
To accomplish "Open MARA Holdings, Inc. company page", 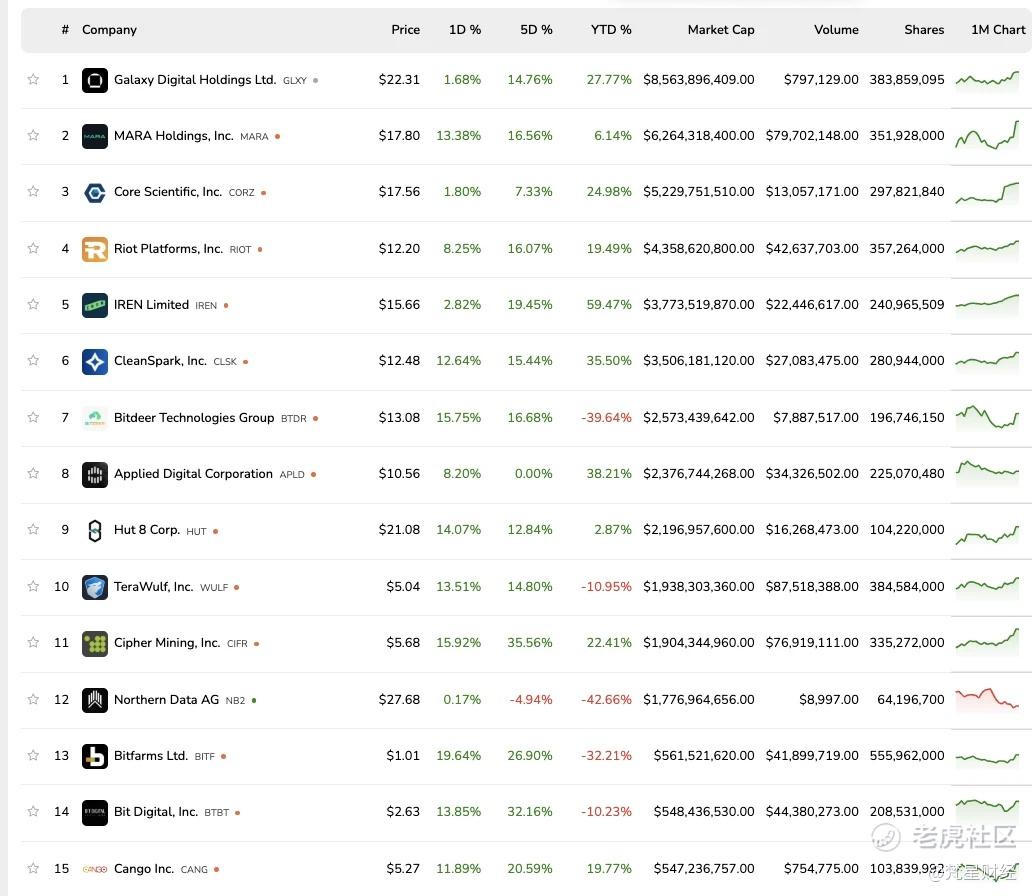I will (x=173, y=136).
